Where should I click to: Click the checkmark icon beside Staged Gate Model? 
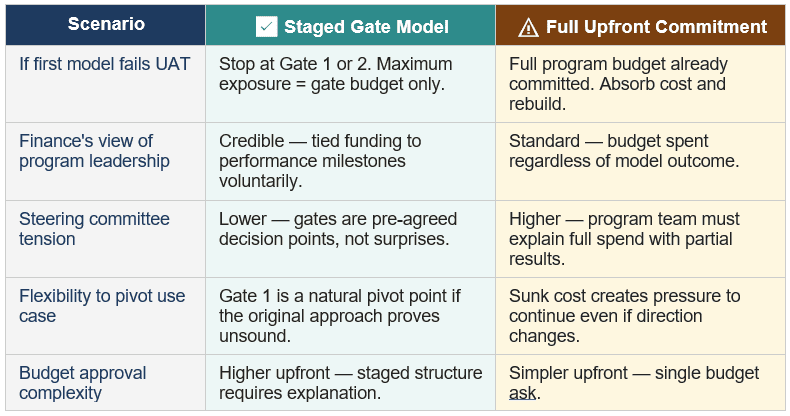click(266, 27)
